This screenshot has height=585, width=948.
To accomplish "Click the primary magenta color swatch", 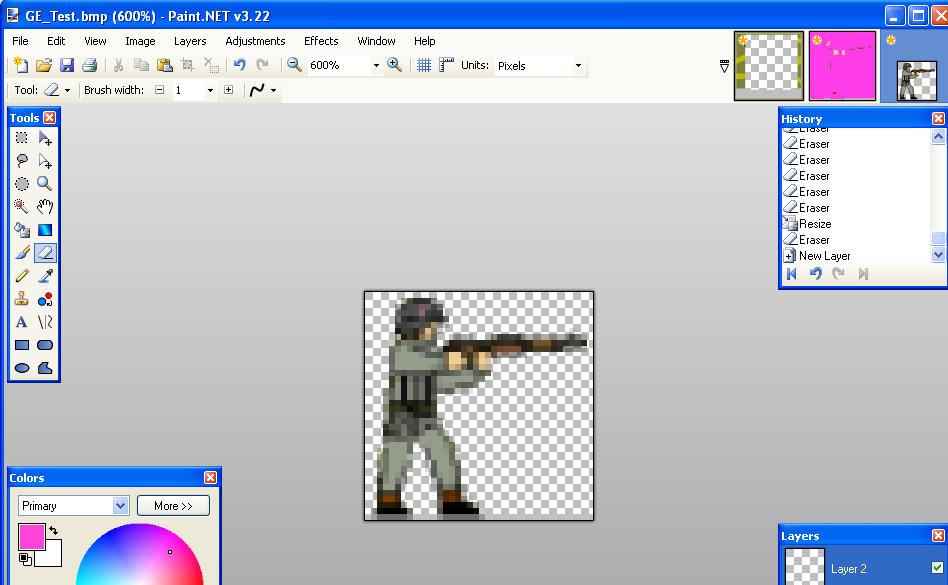I will point(31,537).
